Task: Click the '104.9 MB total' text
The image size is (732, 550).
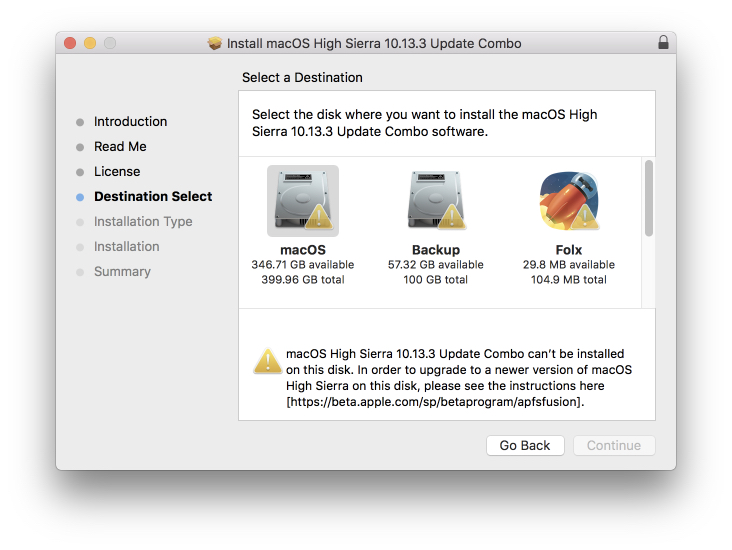Action: (x=569, y=280)
